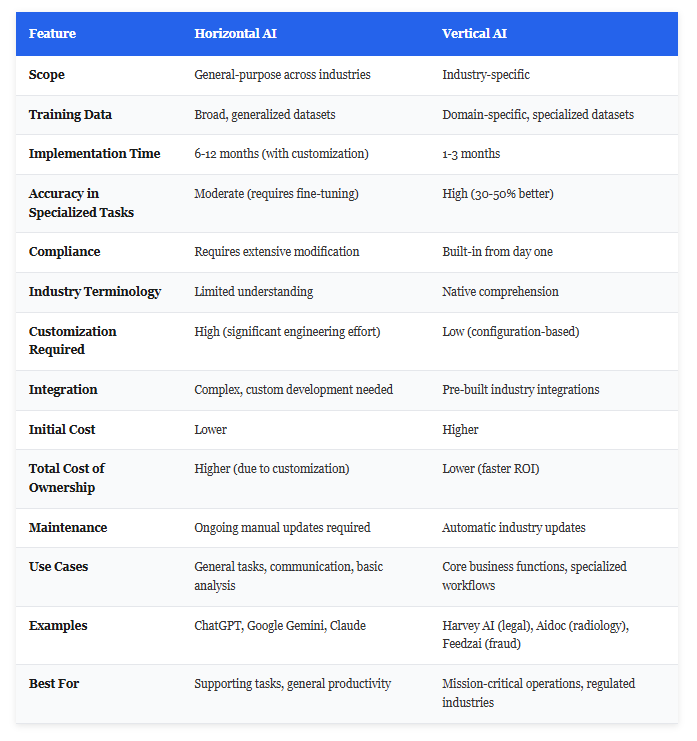This screenshot has height=741, width=697.
Task: Click the "Feature" column header
Action: [x=52, y=34]
